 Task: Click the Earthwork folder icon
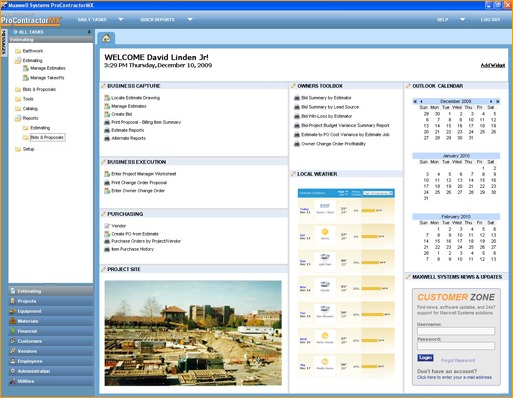tap(18, 51)
